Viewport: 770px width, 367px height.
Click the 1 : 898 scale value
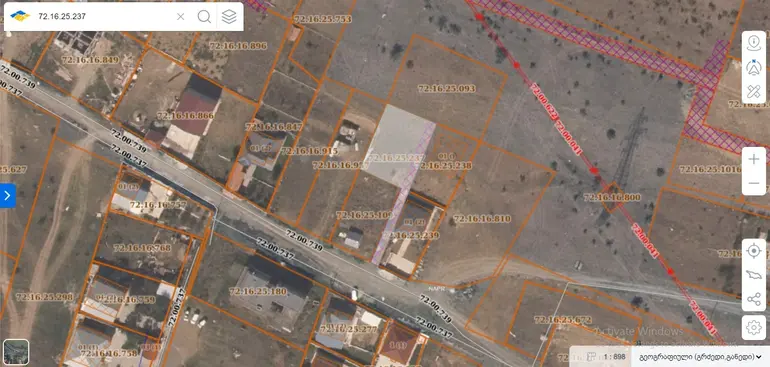[x=614, y=357]
